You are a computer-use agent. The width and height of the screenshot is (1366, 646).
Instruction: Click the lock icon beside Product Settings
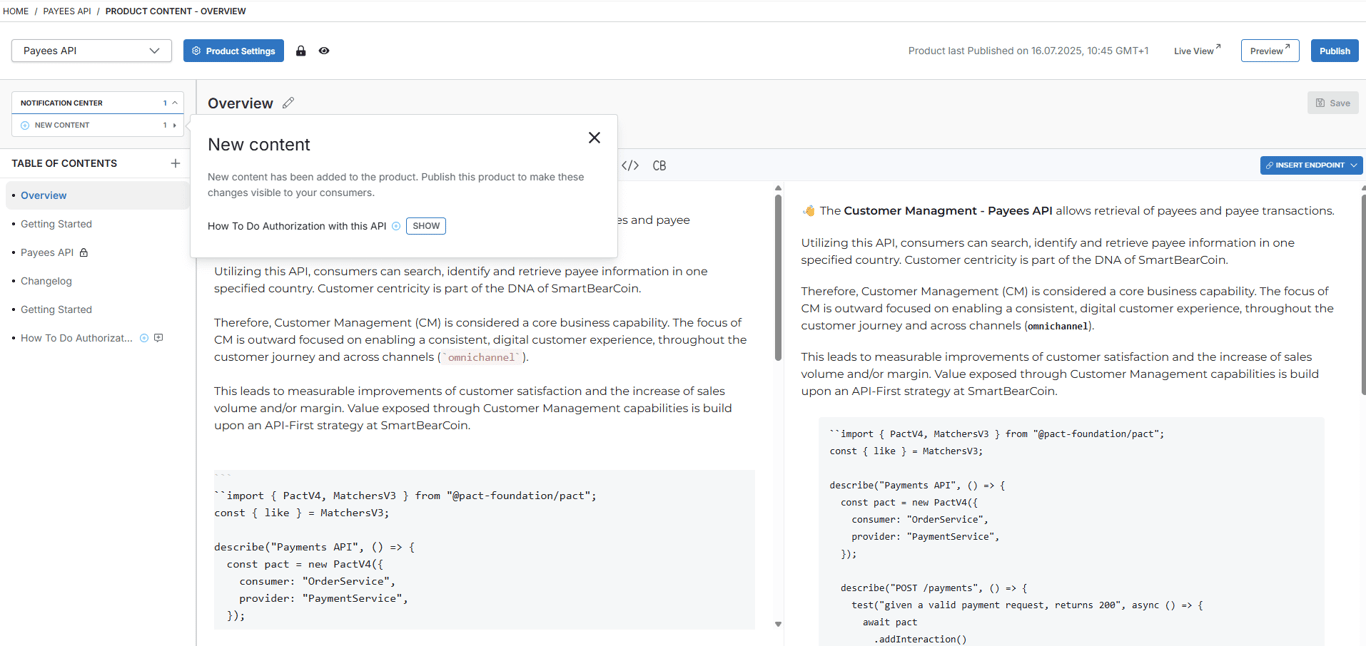click(x=301, y=50)
